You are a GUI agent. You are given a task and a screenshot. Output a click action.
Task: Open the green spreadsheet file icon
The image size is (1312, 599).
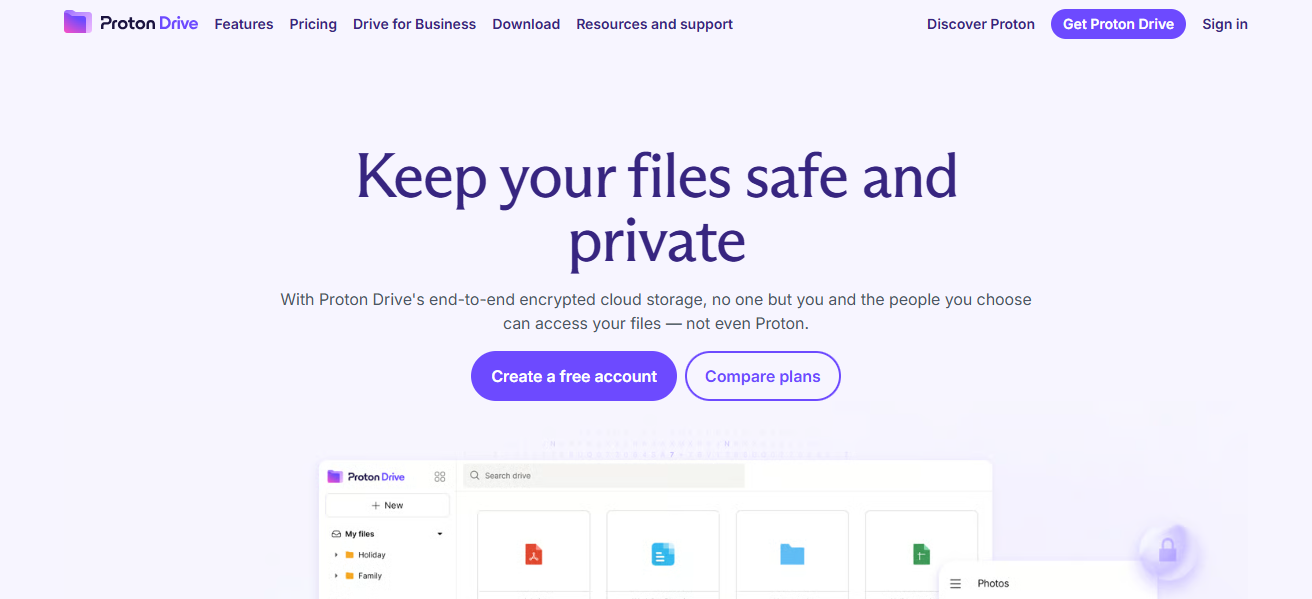921,554
